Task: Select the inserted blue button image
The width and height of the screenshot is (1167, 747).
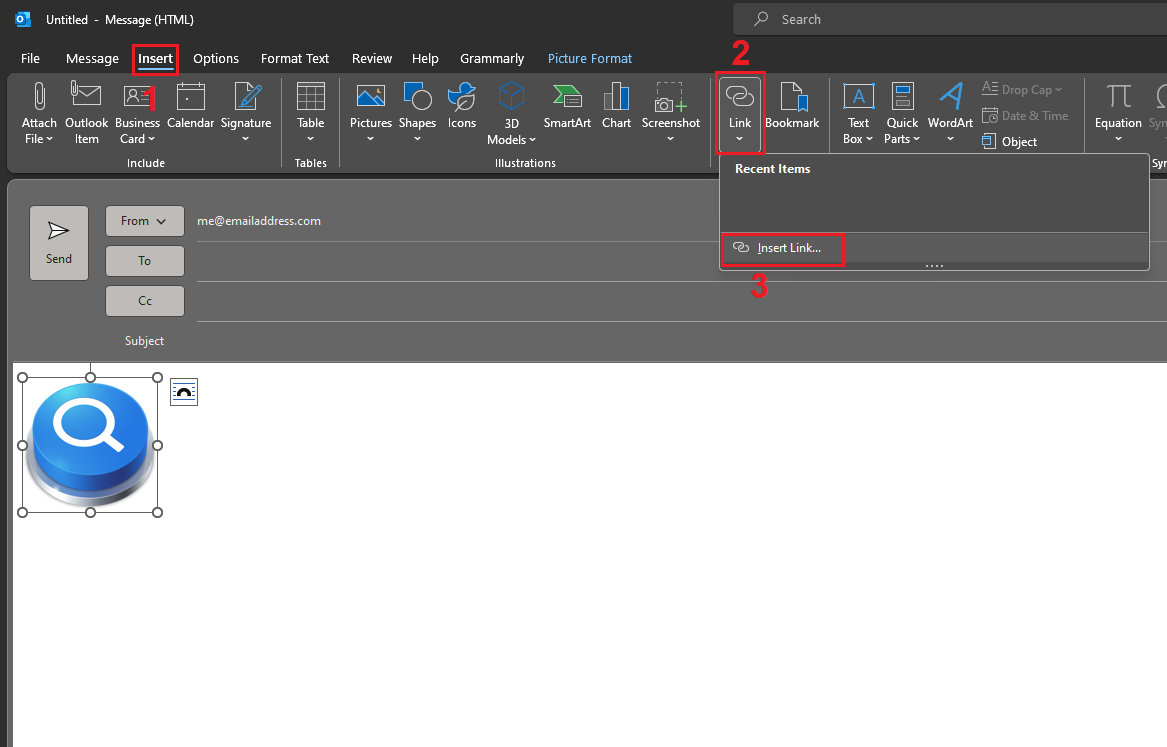Action: click(x=89, y=443)
